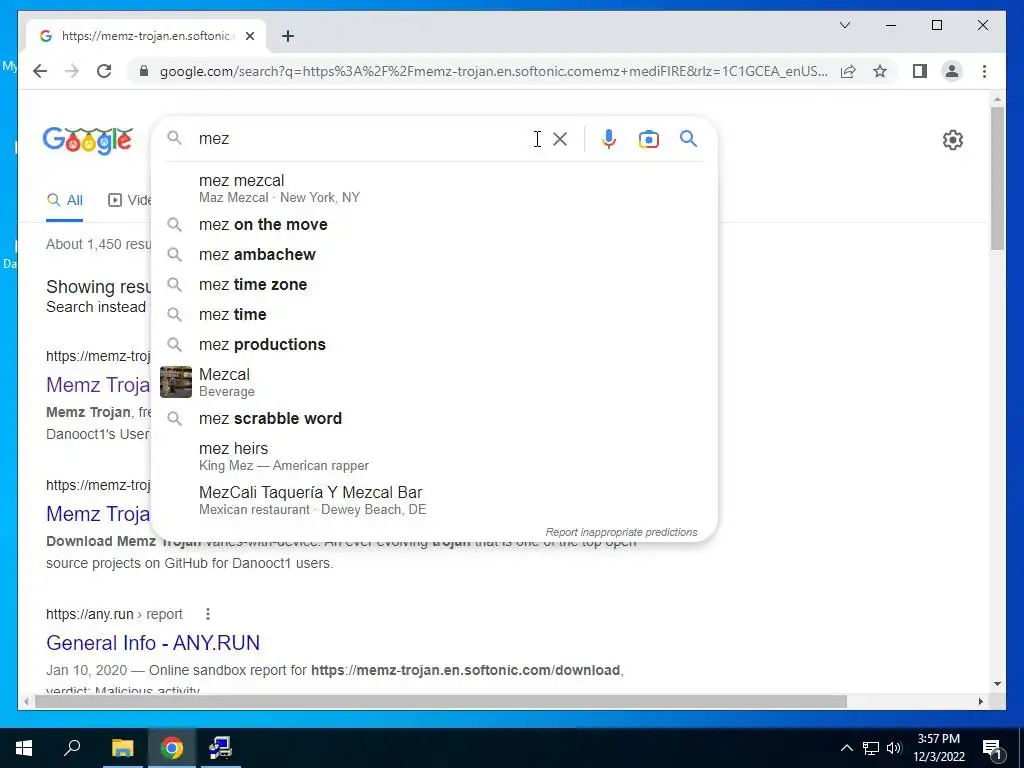Go back to the previous page
The height and width of the screenshot is (768, 1024).
tap(40, 71)
